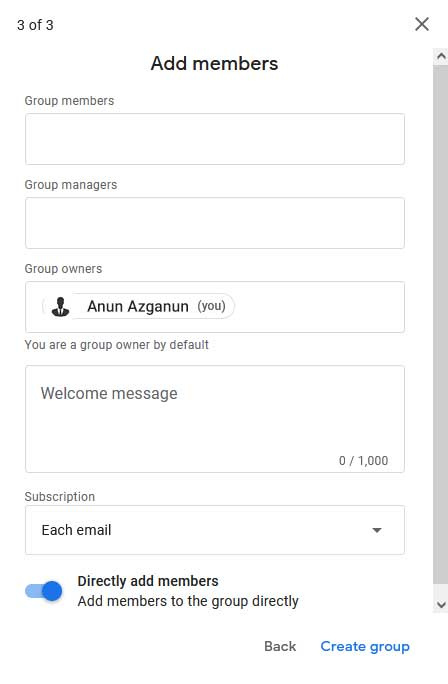Click the Anun Azganun avatar icon

(61, 306)
